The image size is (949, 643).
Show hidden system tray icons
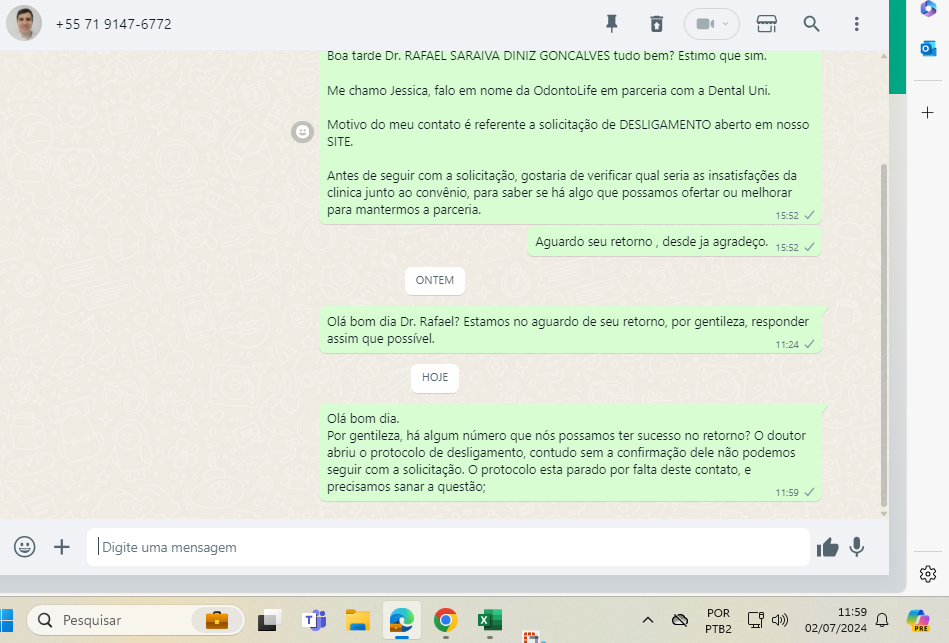pyautogui.click(x=648, y=620)
